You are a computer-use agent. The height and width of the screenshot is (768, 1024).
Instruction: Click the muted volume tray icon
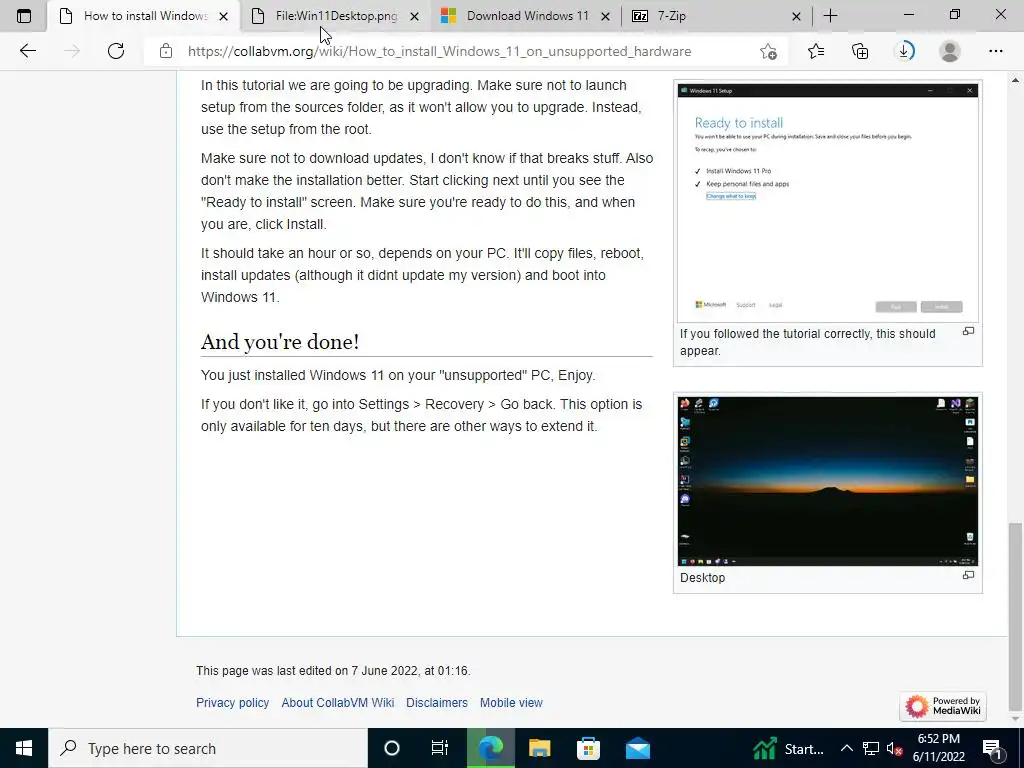click(x=894, y=748)
